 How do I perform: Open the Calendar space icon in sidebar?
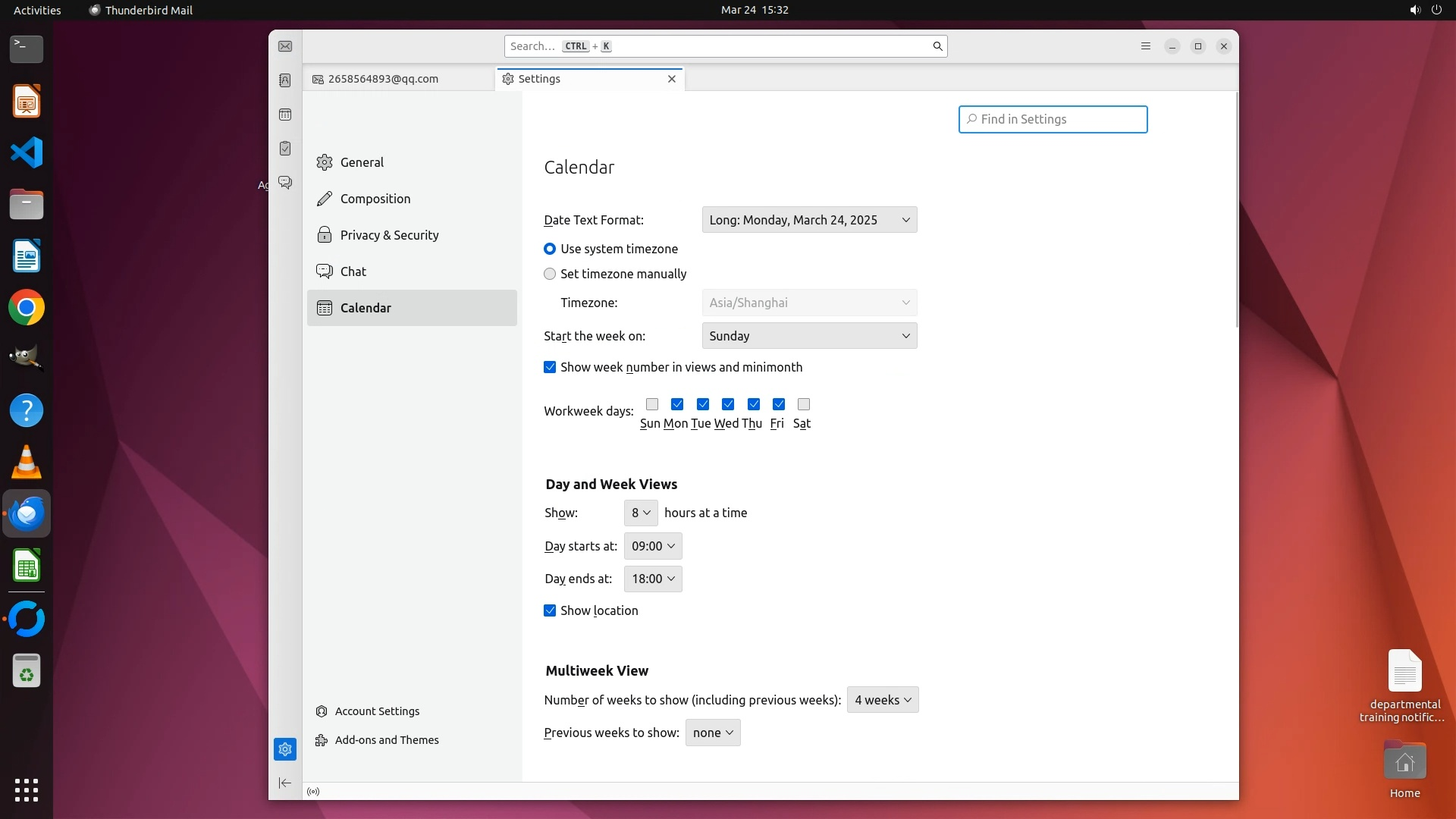[285, 115]
